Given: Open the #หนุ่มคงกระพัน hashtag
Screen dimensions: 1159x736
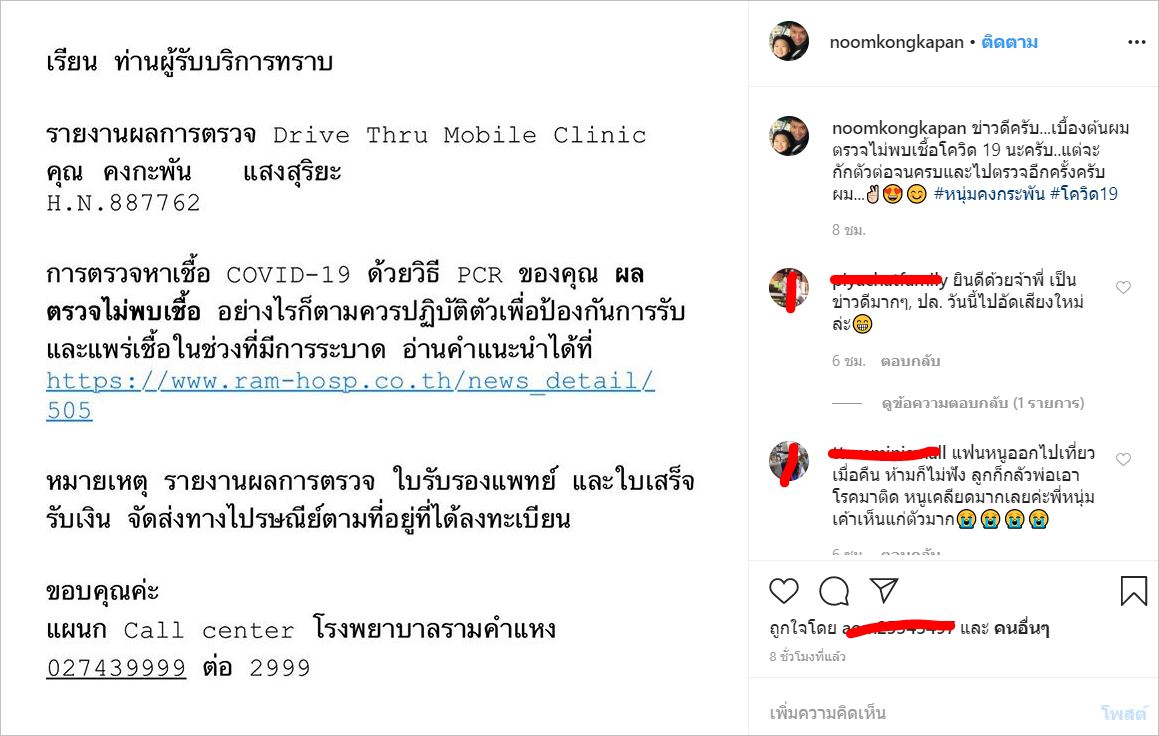Looking at the screenshot, I should point(989,194).
